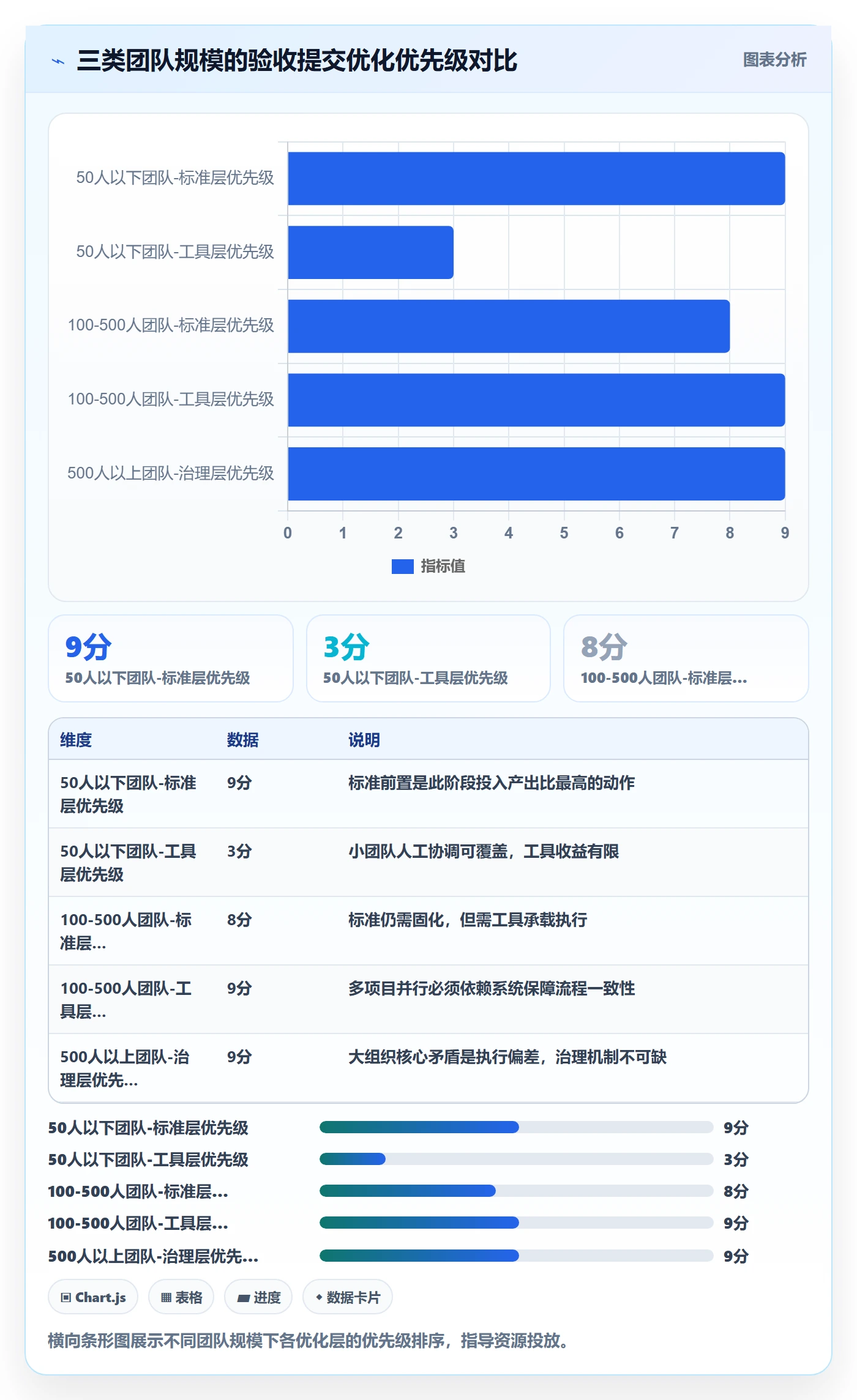Click the progress bar showing 3分
Viewport: 857px width, 1400px height.
(517, 1159)
